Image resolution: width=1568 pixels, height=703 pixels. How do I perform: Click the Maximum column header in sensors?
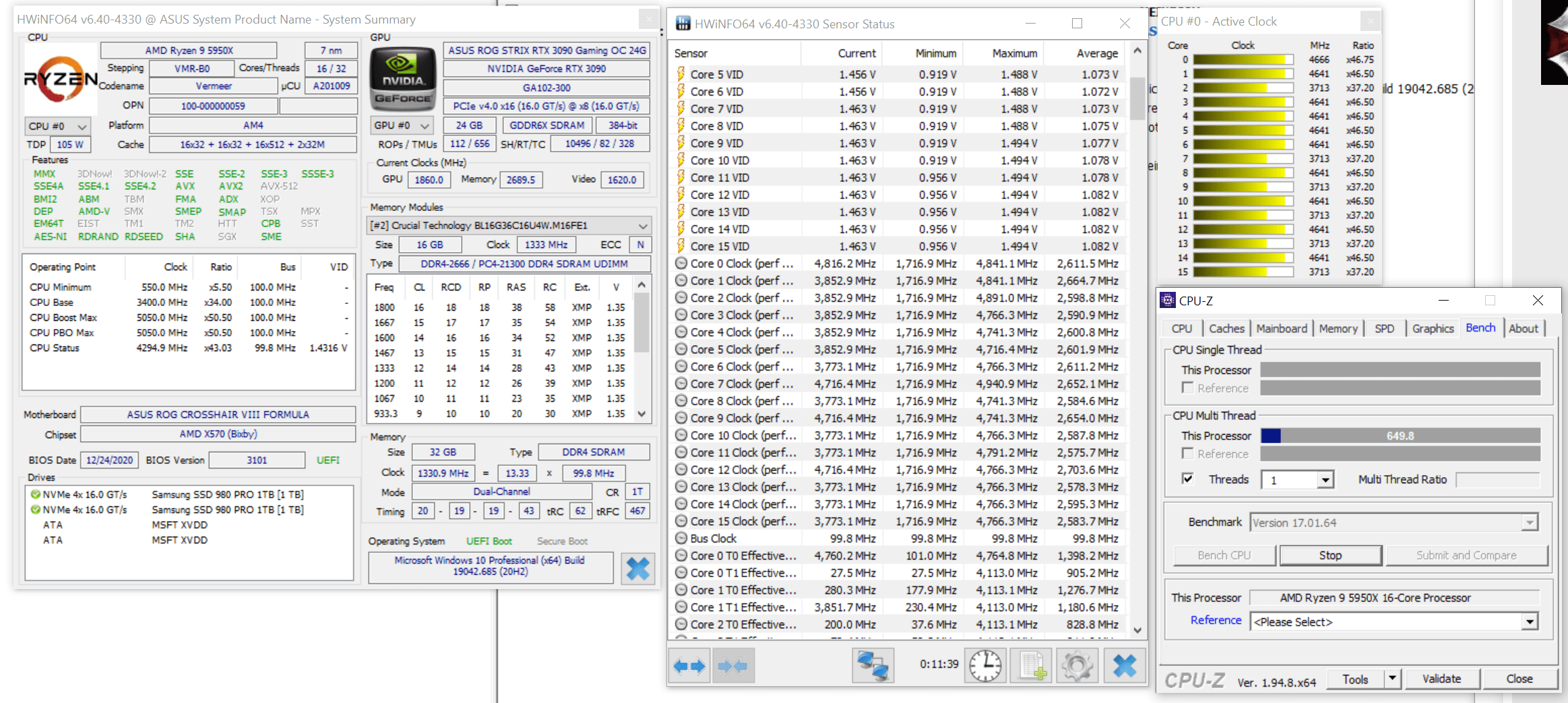[1003, 53]
